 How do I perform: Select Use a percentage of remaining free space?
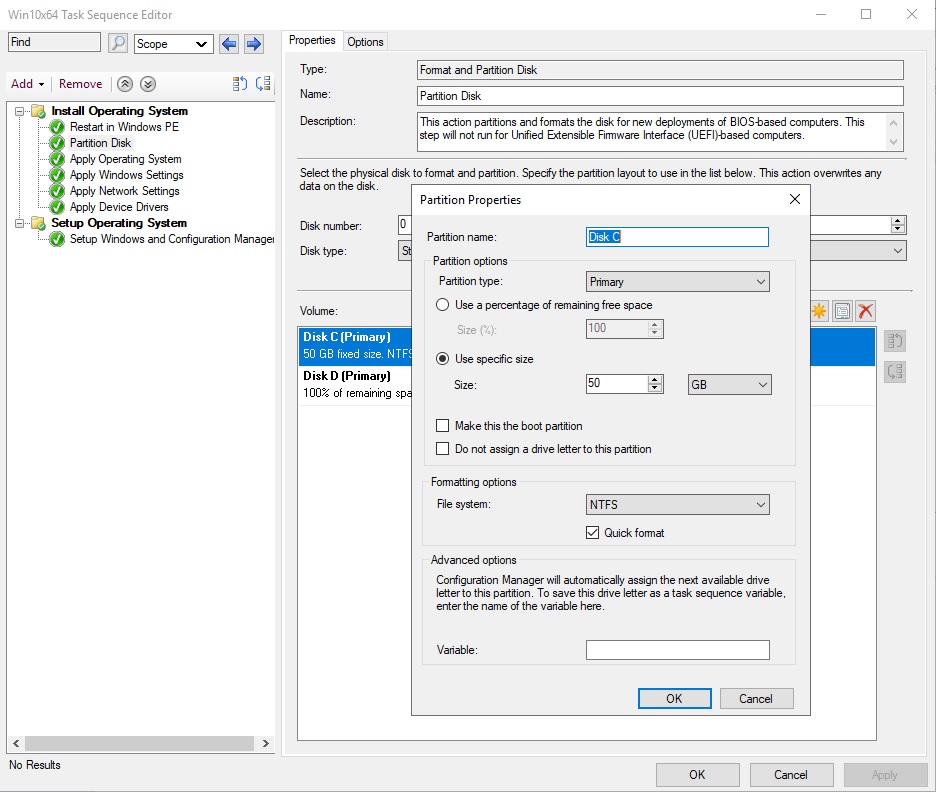(442, 305)
